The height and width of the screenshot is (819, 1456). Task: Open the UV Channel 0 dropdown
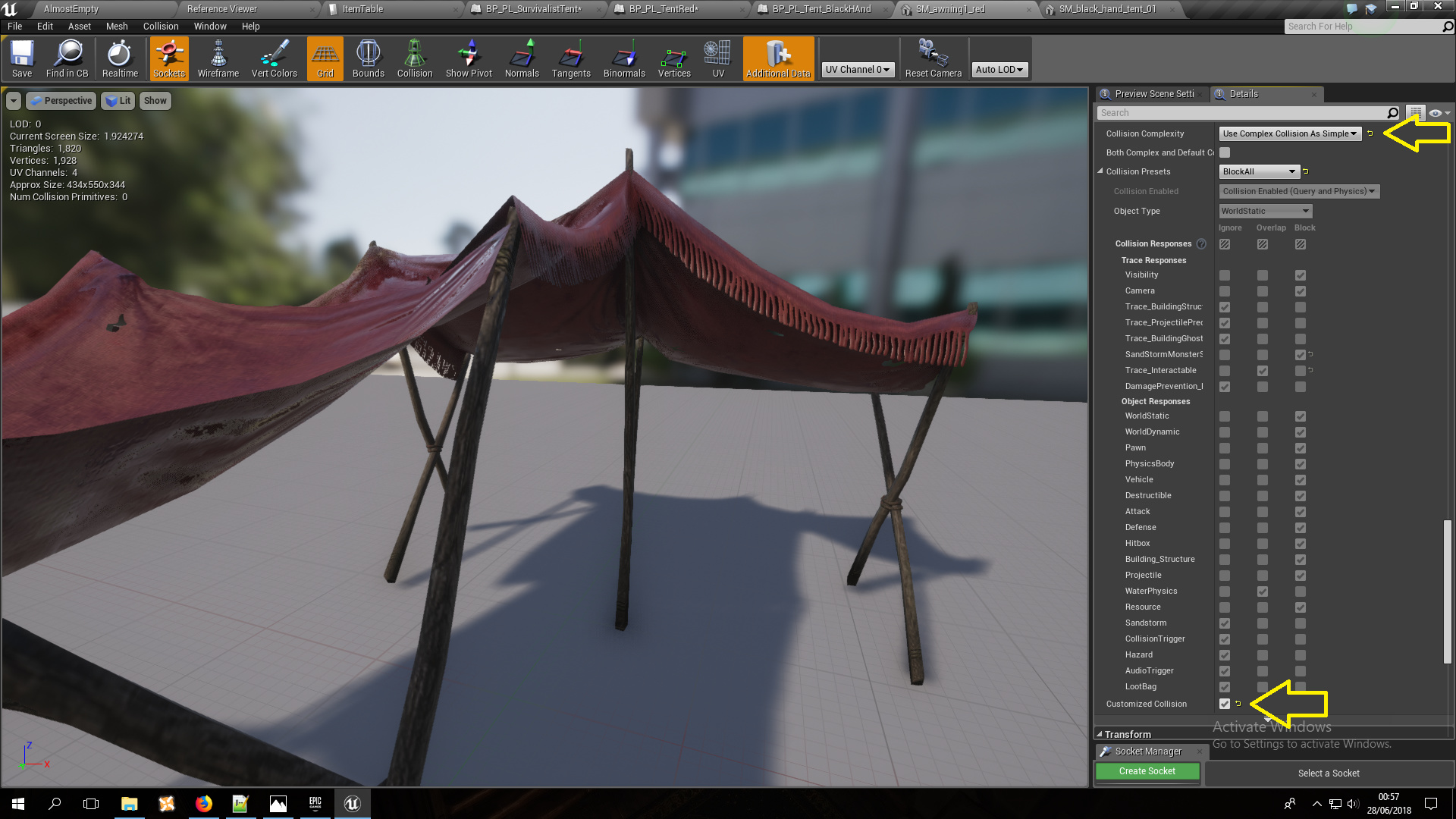point(858,70)
